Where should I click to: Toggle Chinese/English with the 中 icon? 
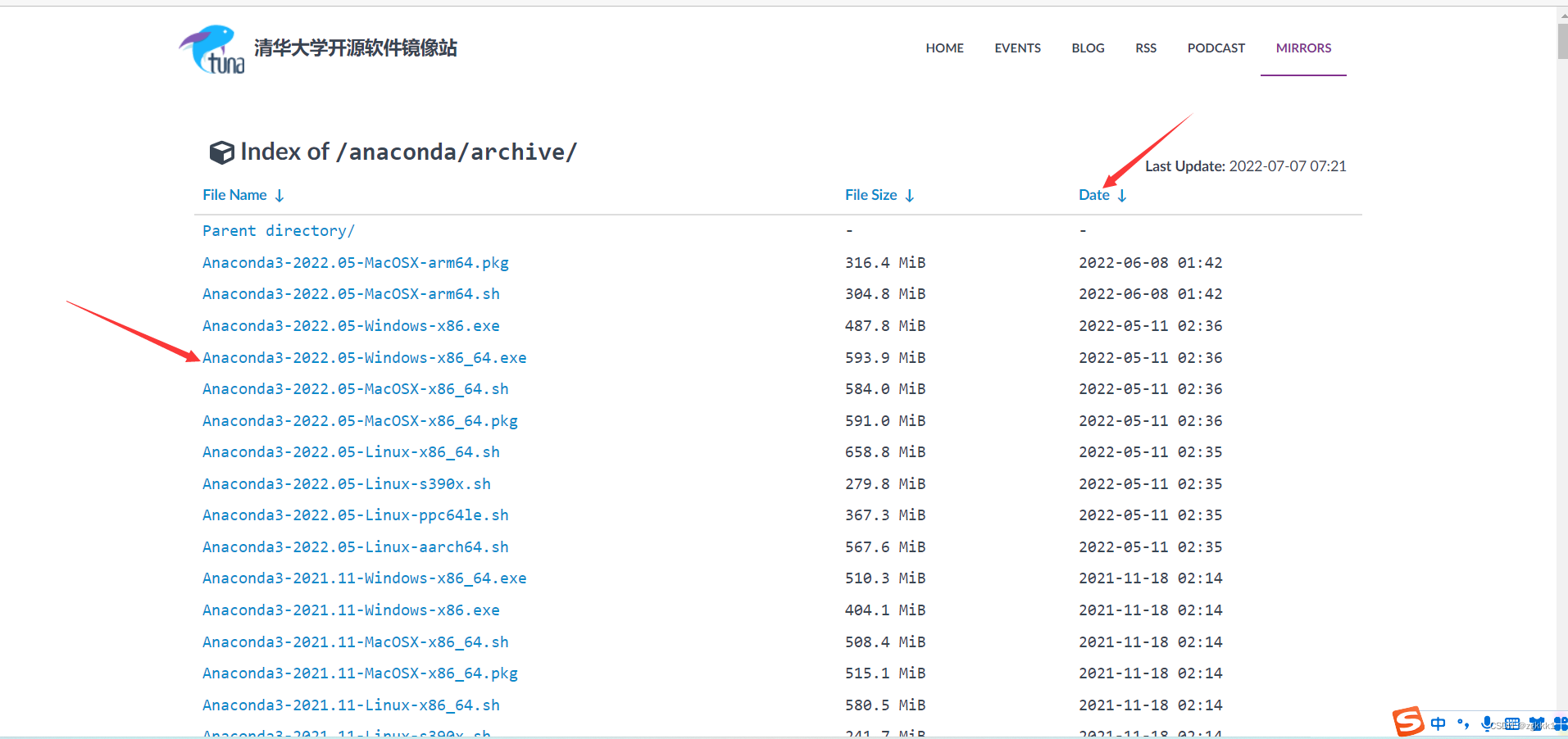click(1438, 723)
